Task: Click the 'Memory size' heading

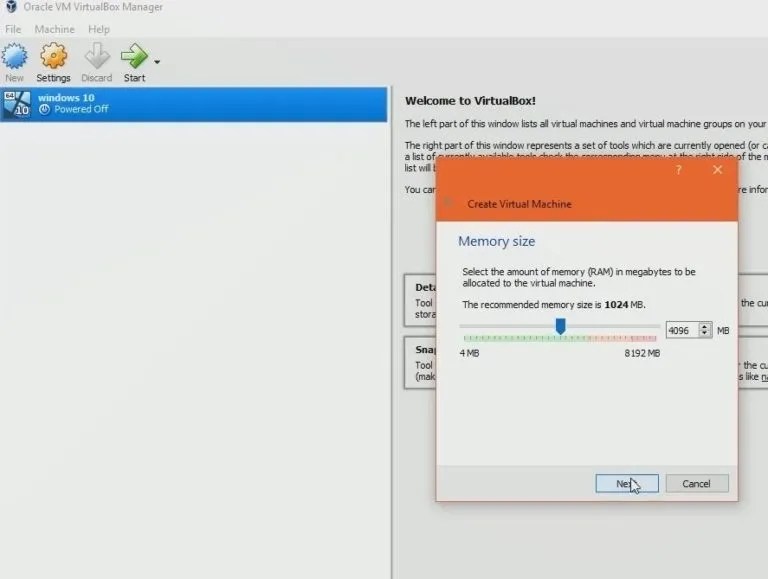Action: [496, 241]
